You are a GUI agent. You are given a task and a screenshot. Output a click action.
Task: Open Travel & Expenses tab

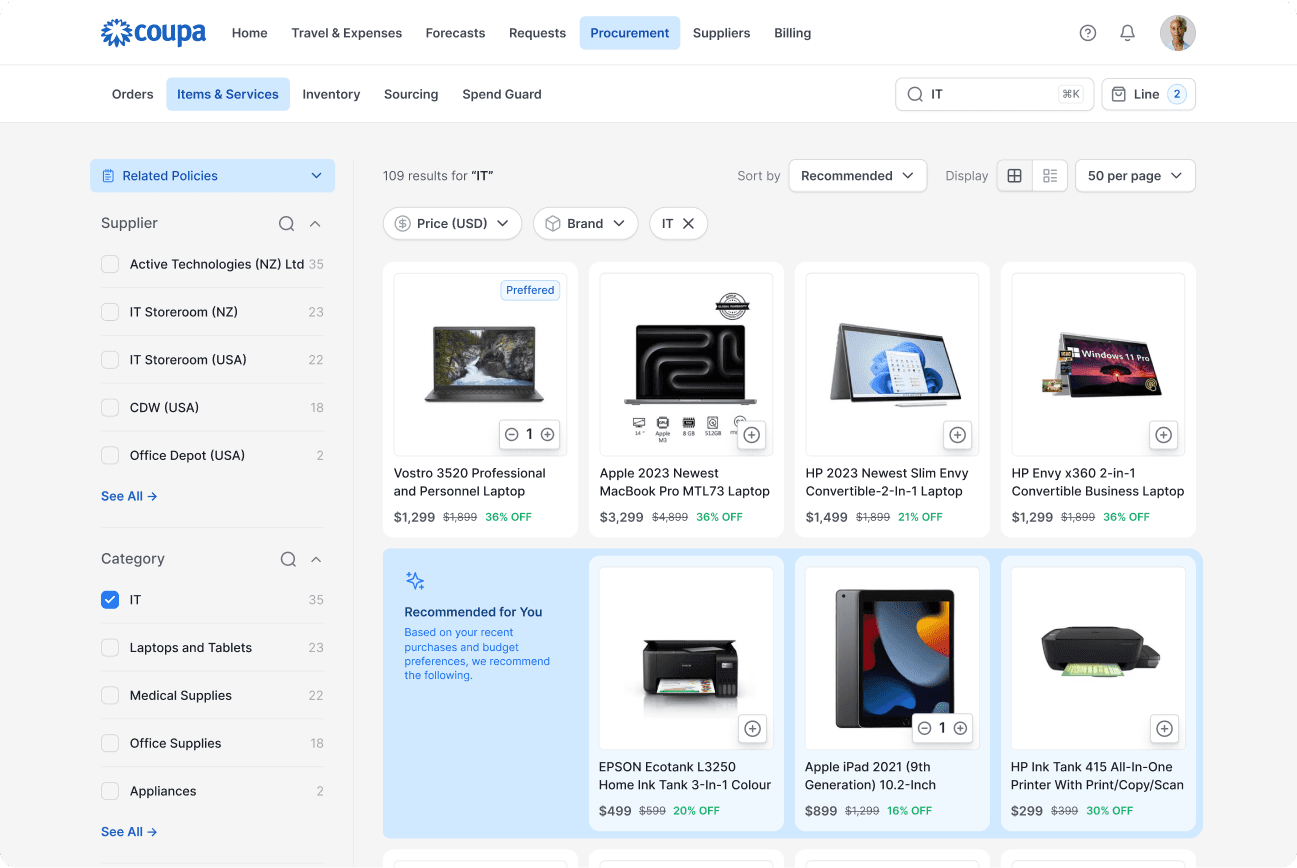pos(347,33)
